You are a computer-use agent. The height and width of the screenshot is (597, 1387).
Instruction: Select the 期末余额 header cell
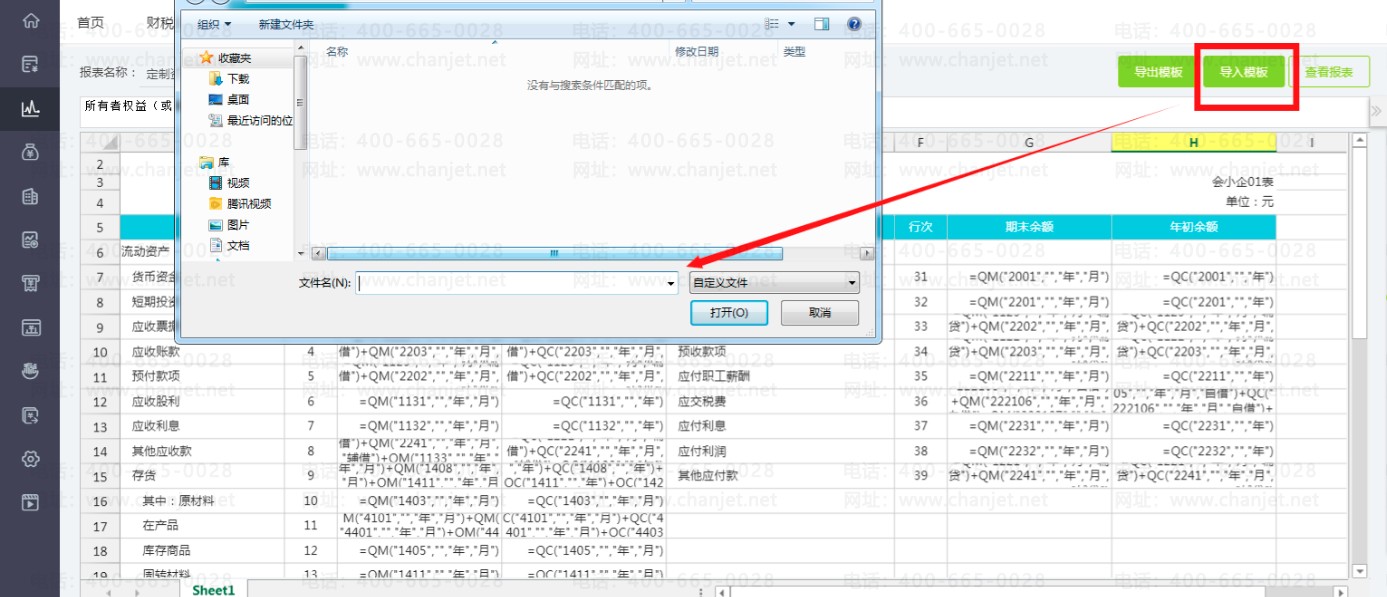(x=1029, y=227)
